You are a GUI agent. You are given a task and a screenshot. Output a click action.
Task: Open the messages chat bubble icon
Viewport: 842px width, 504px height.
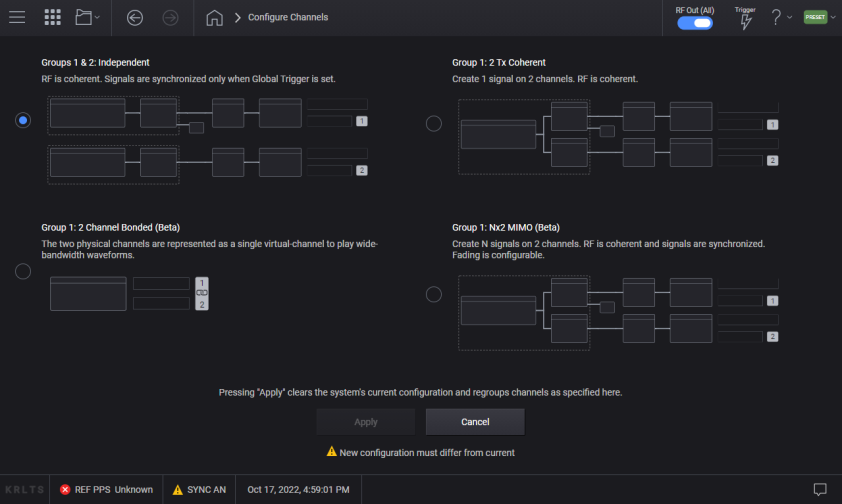[820, 490]
